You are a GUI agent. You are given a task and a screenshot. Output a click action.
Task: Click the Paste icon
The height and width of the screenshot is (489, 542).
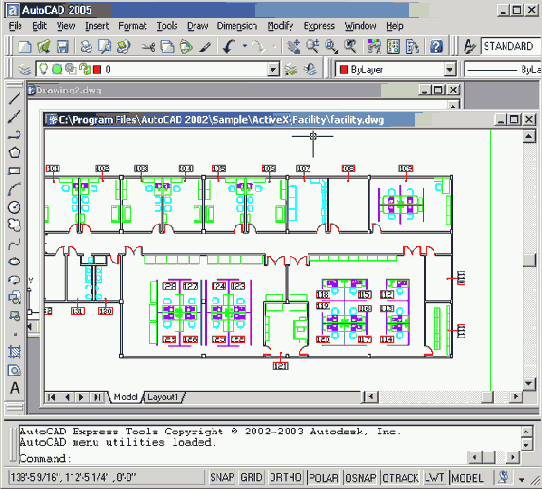(186, 47)
